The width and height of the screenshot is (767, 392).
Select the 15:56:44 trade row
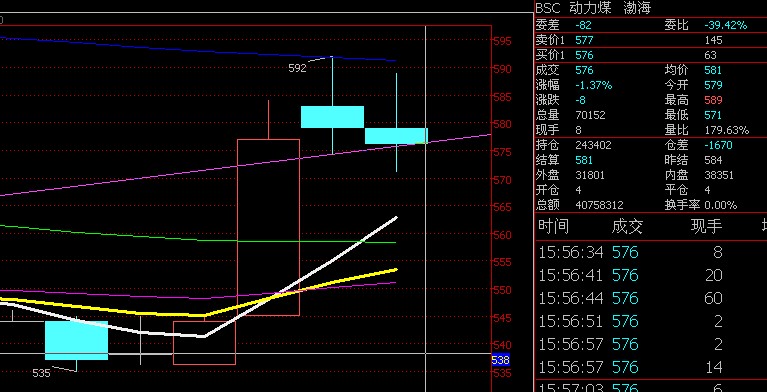[x=651, y=298]
